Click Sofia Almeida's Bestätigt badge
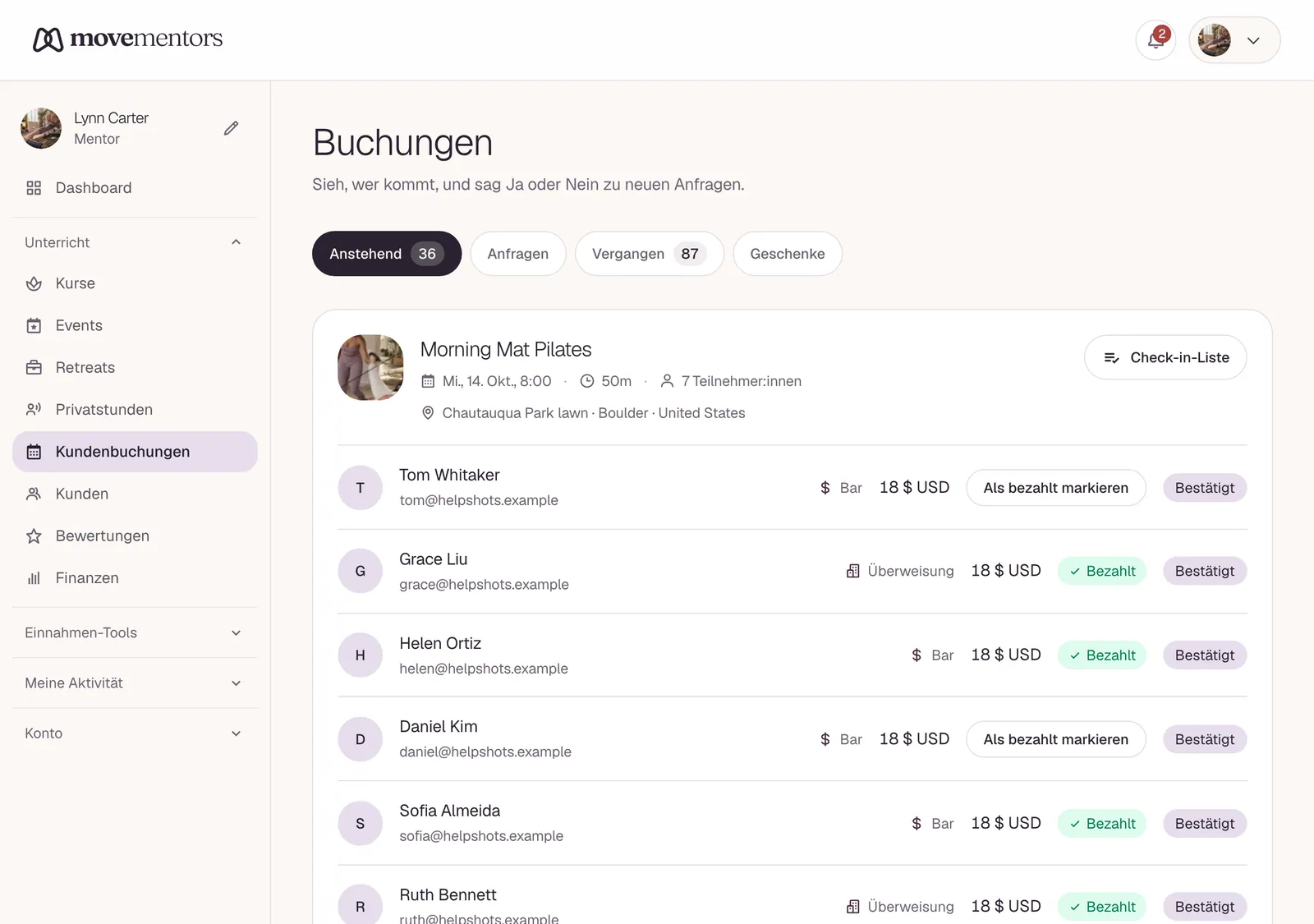This screenshot has height=924, width=1314. [x=1205, y=823]
